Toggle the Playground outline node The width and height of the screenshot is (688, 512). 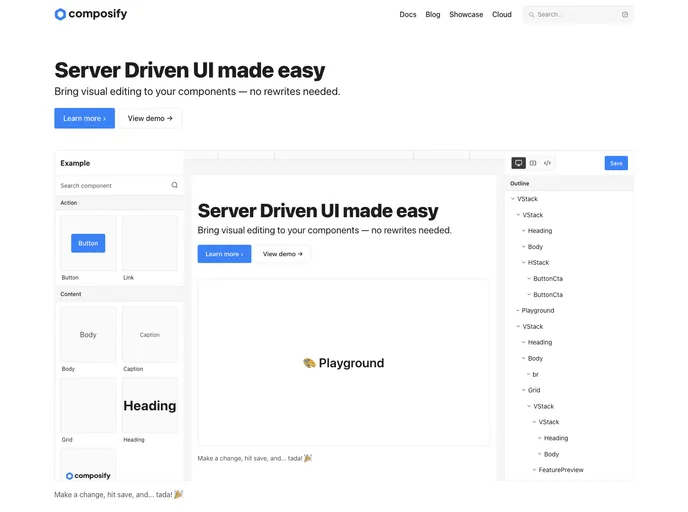pos(518,310)
